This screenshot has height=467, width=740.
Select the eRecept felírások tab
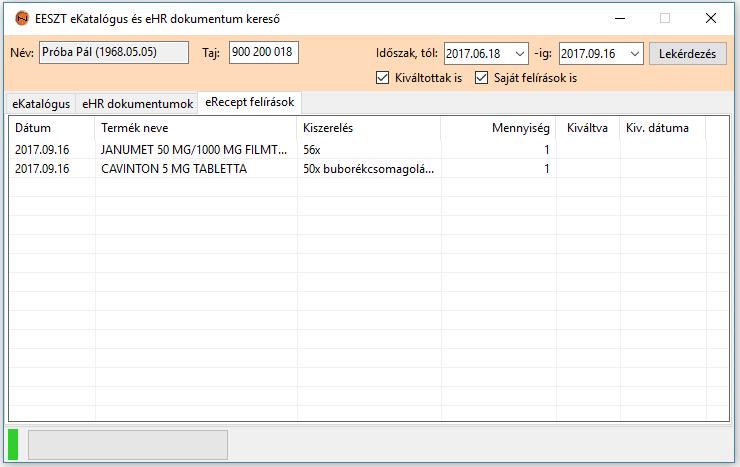250,102
